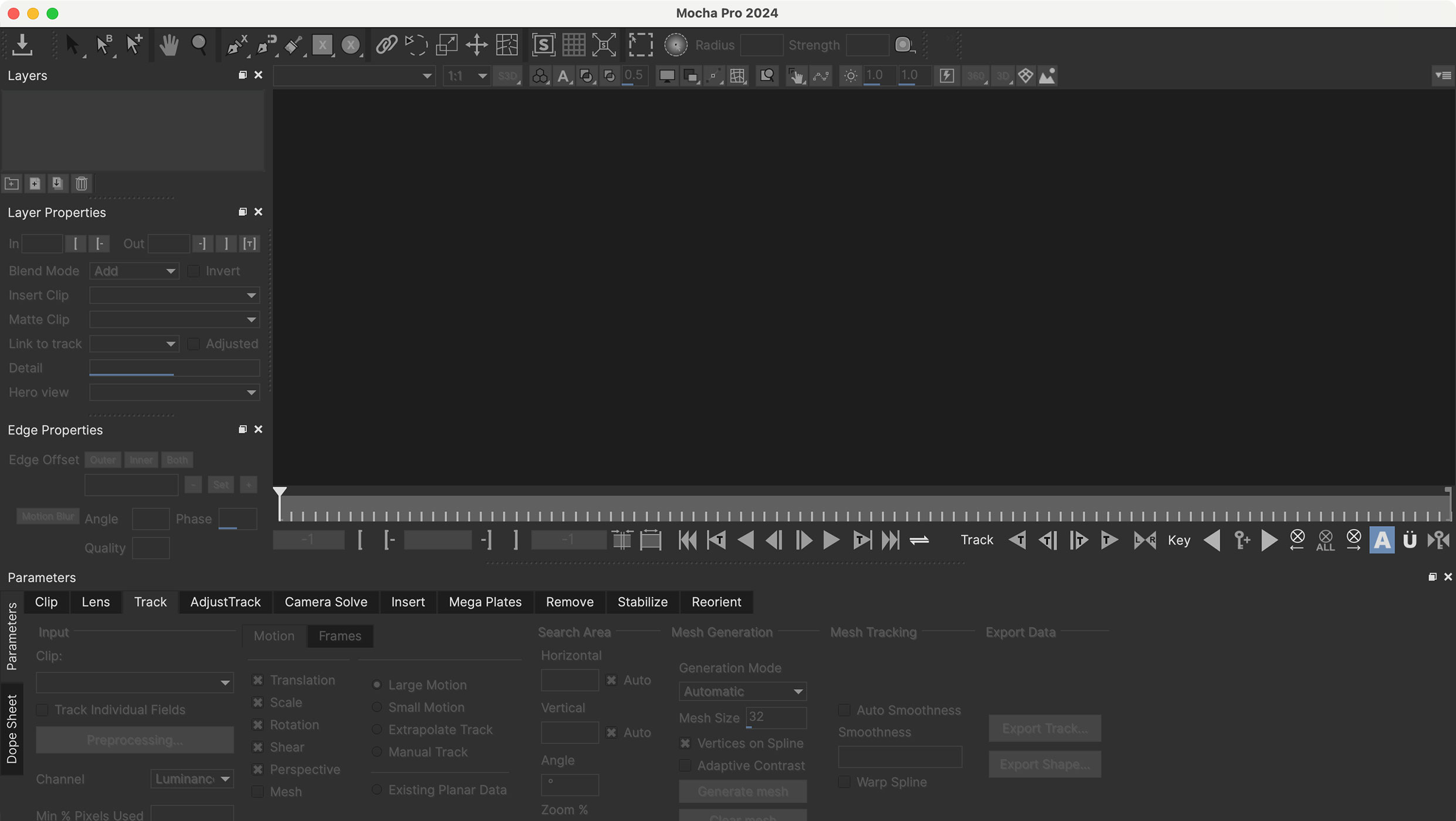Switch to the Stabilize tab
The height and width of the screenshot is (821, 1456).
(642, 602)
